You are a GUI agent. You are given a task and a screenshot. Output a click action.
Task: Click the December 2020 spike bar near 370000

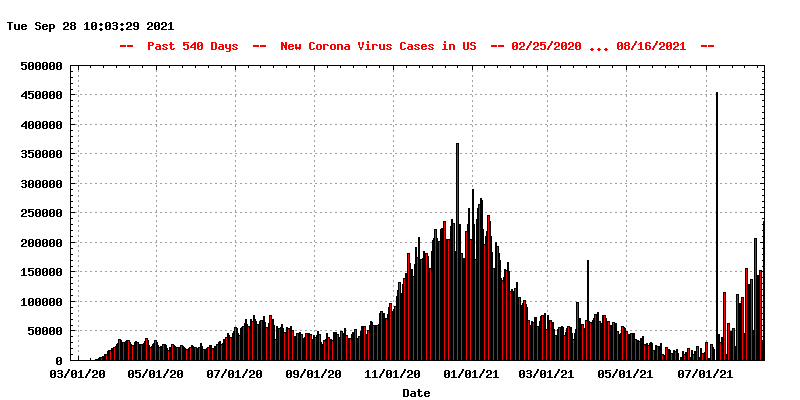[458, 252]
